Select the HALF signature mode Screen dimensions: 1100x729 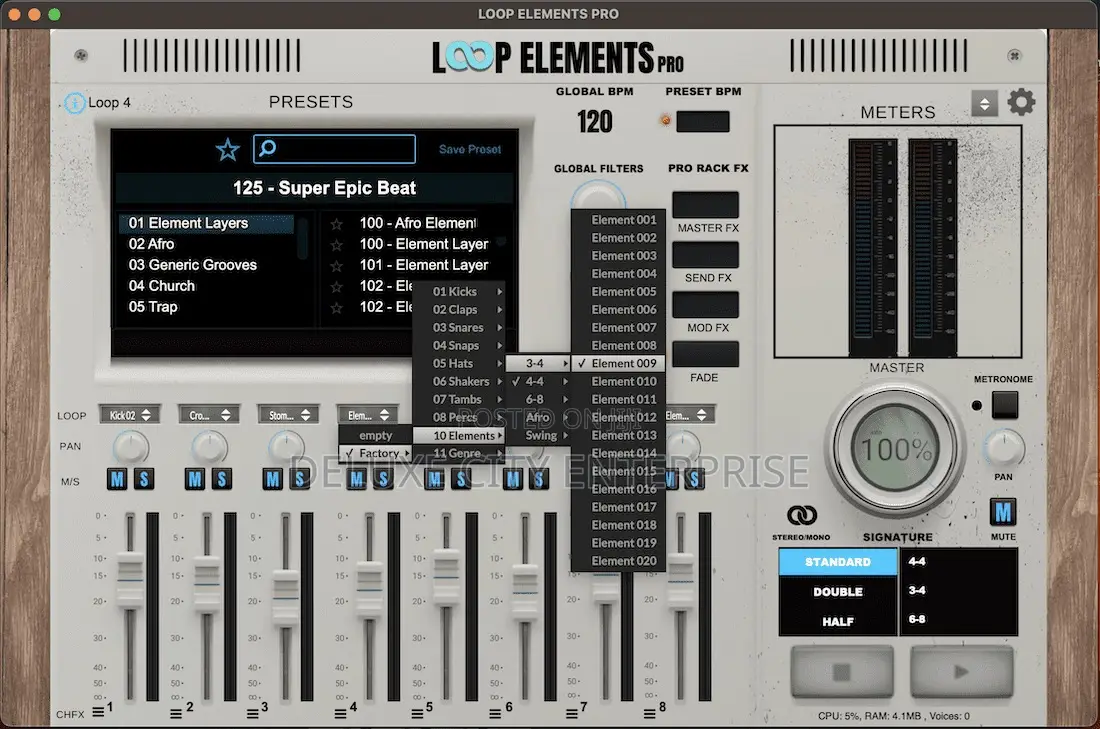click(x=838, y=621)
